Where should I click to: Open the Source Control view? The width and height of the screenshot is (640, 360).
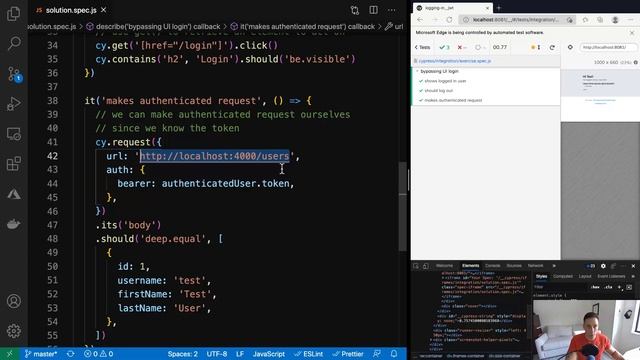14,75
